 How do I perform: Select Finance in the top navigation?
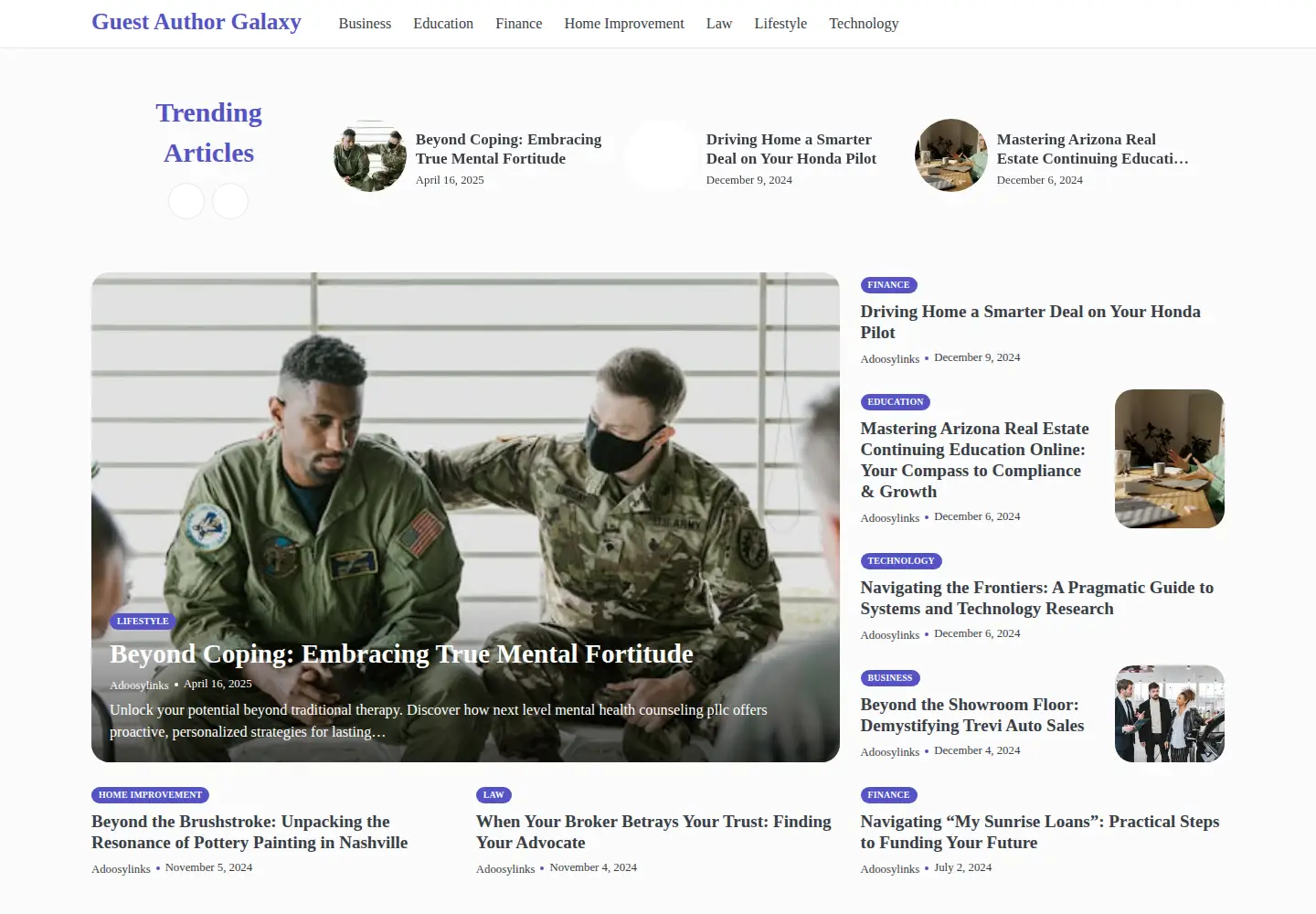click(x=519, y=24)
